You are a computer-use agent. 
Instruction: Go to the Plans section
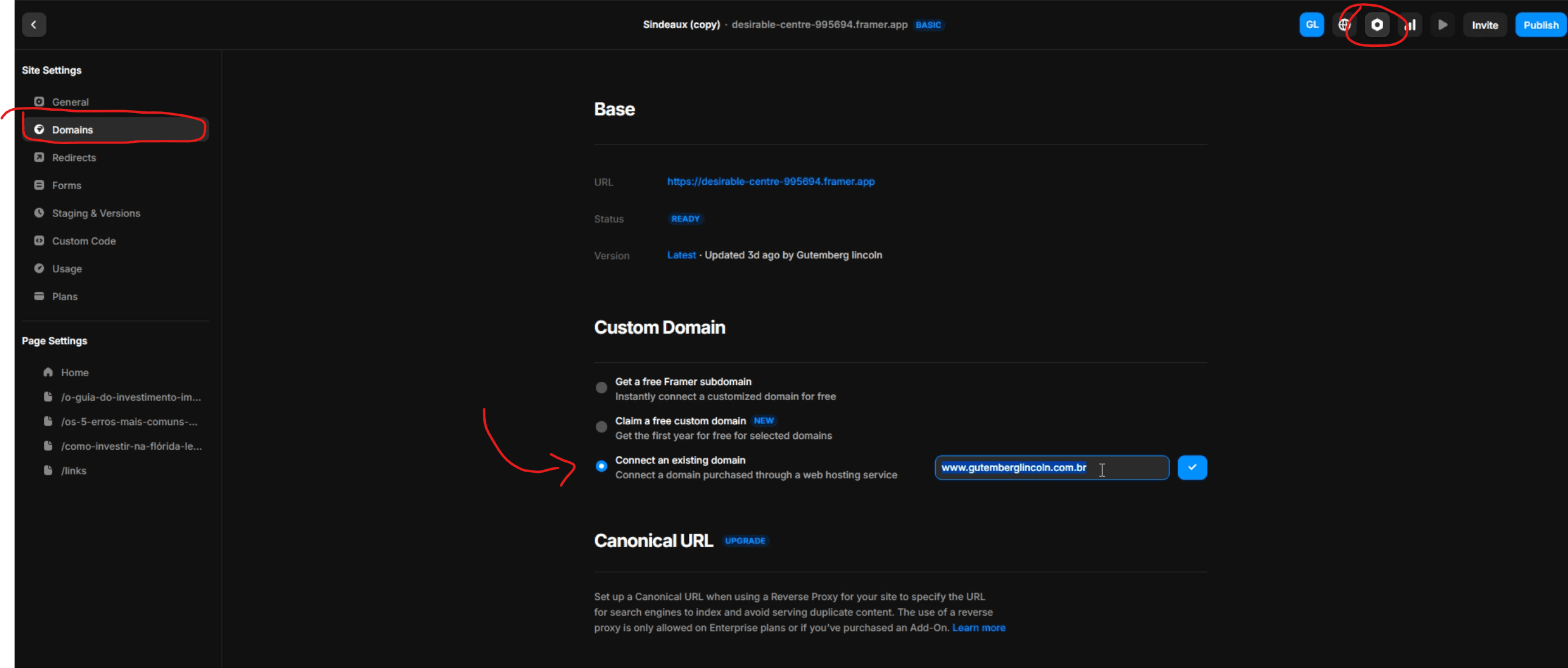tap(64, 296)
